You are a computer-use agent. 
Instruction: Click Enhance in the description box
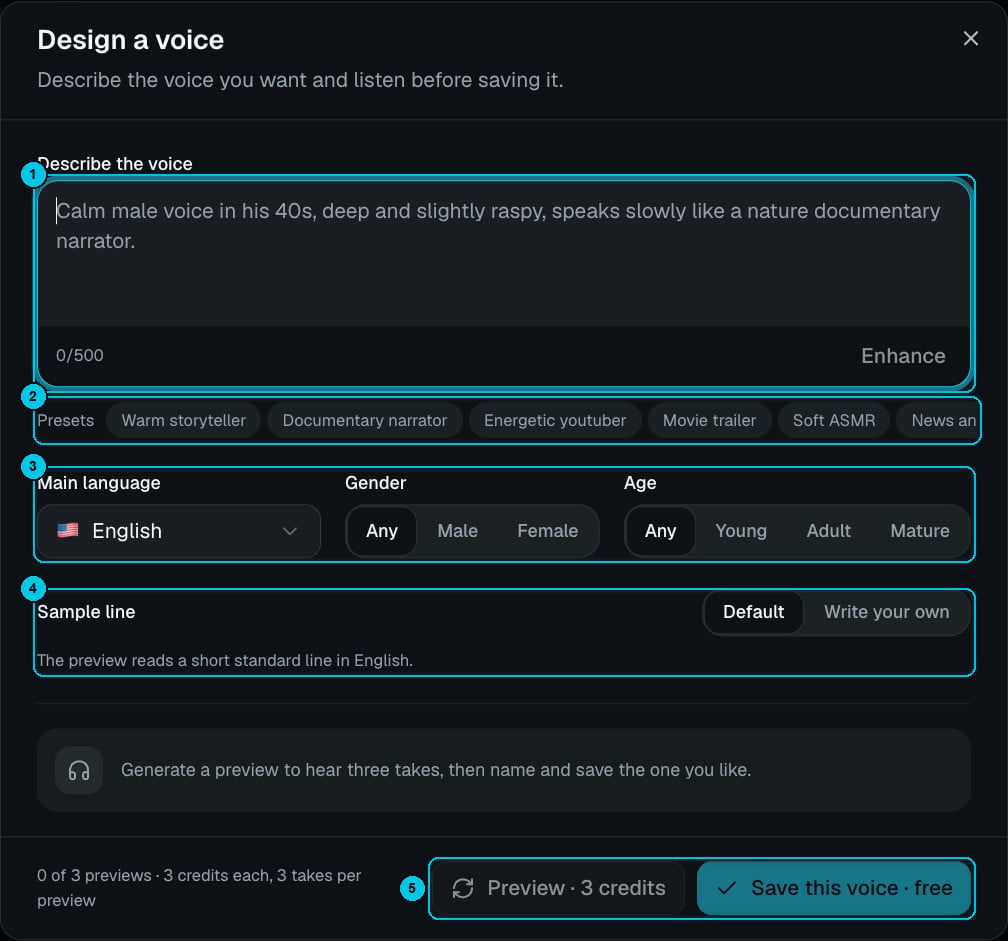tap(903, 356)
